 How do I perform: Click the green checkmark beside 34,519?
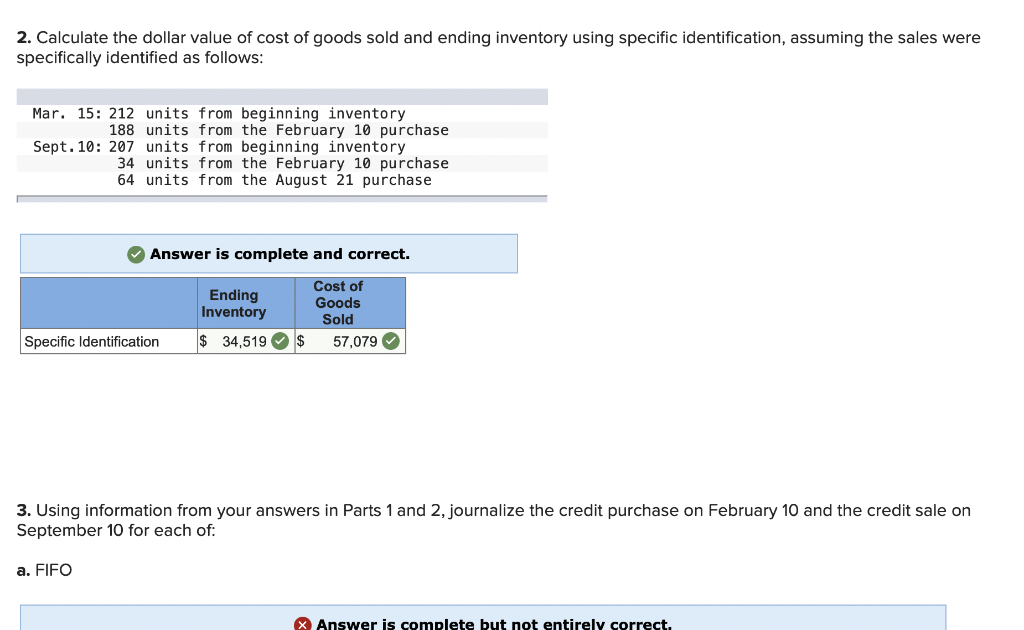click(280, 341)
